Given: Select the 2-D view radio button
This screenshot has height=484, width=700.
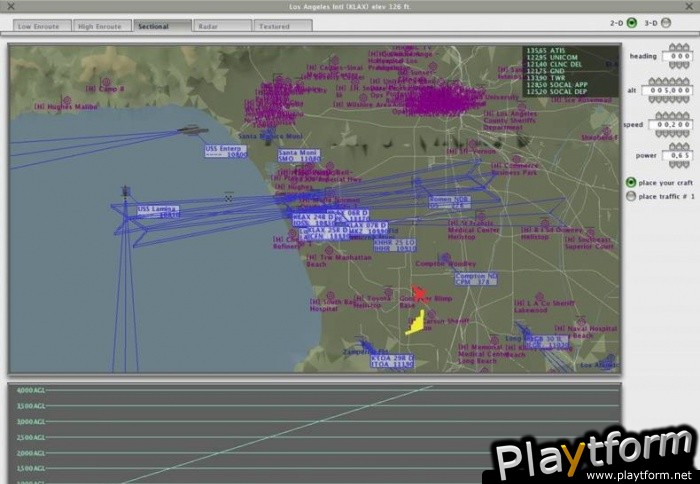Looking at the screenshot, I should pos(632,22).
